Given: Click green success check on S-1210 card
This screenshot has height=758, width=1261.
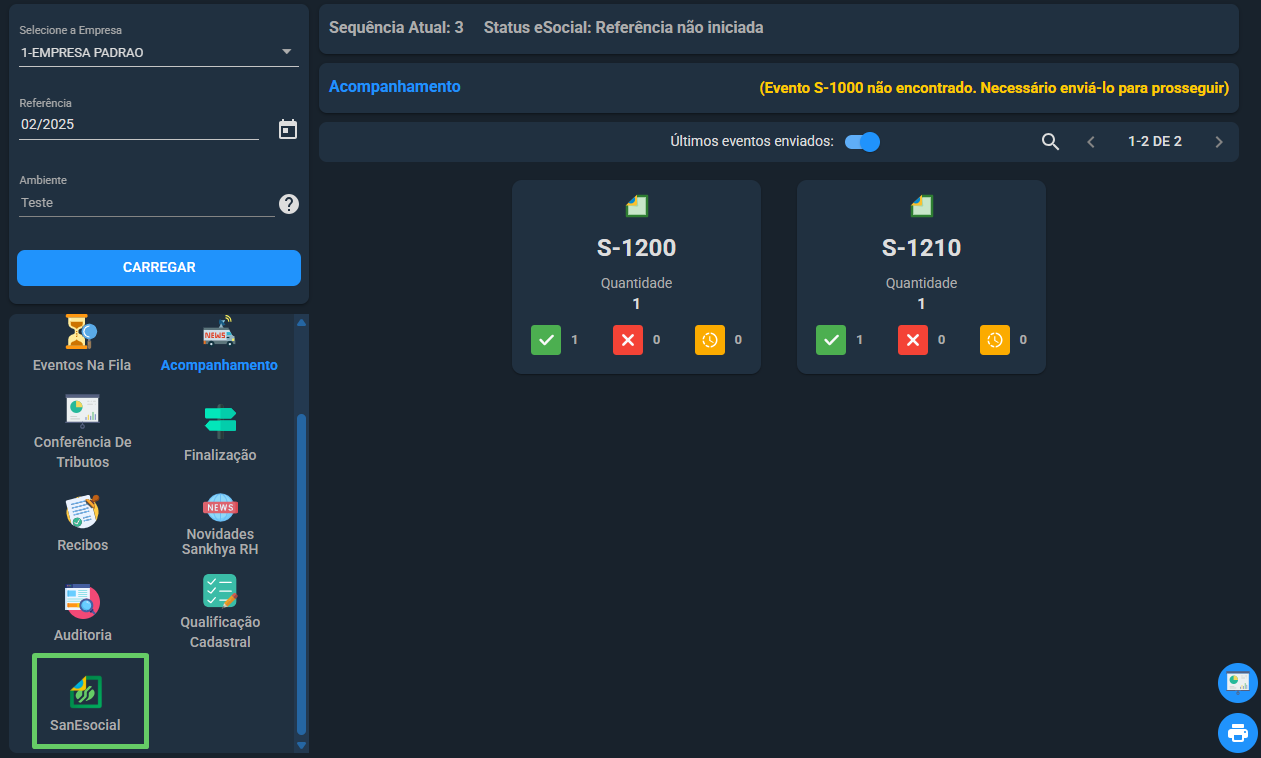Looking at the screenshot, I should pos(831,340).
